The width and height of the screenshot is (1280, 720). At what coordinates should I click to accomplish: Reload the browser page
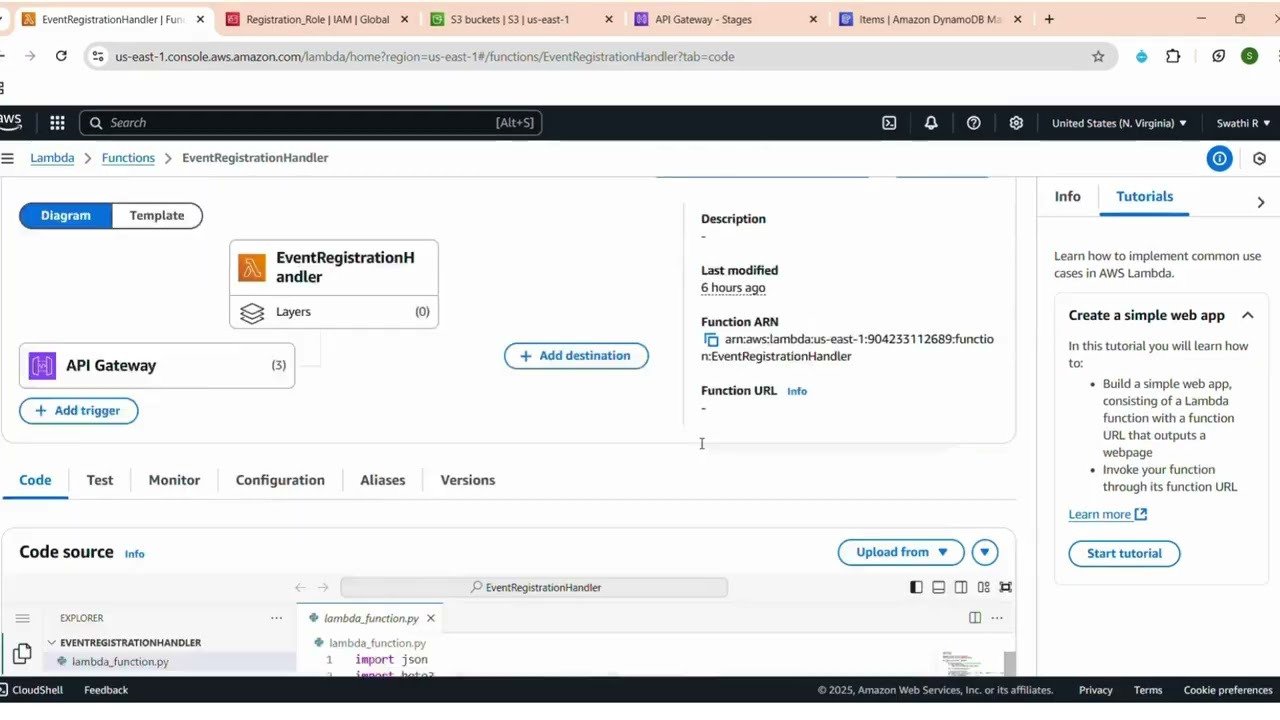pos(61,56)
